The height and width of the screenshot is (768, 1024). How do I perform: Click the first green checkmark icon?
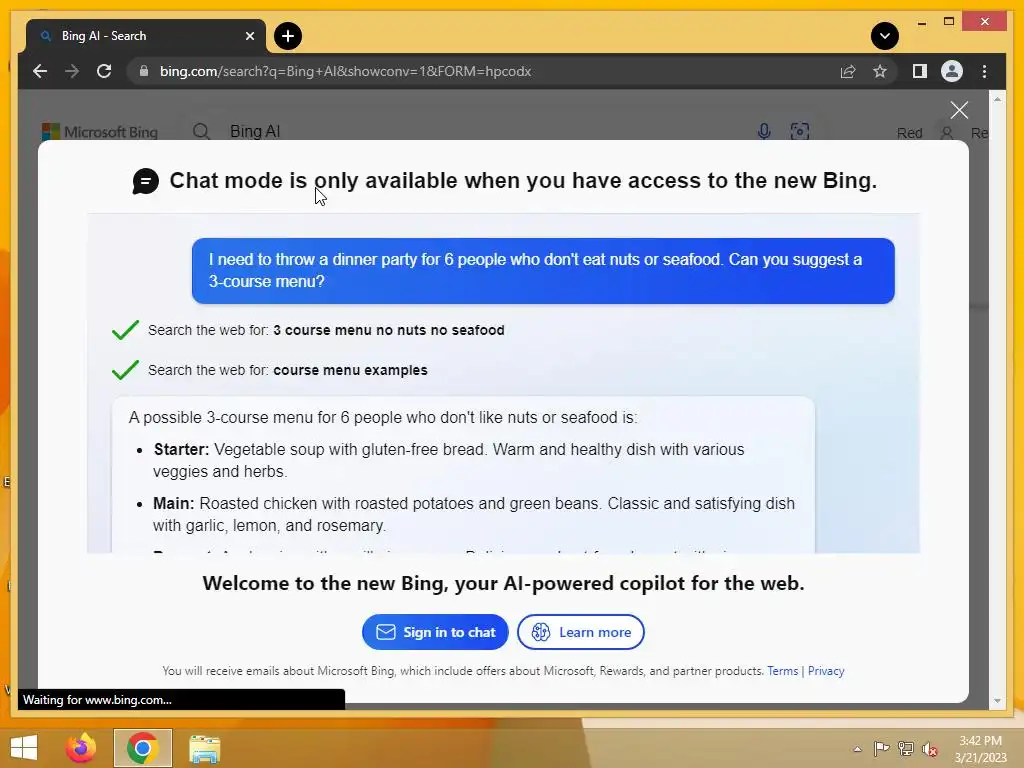click(x=125, y=330)
